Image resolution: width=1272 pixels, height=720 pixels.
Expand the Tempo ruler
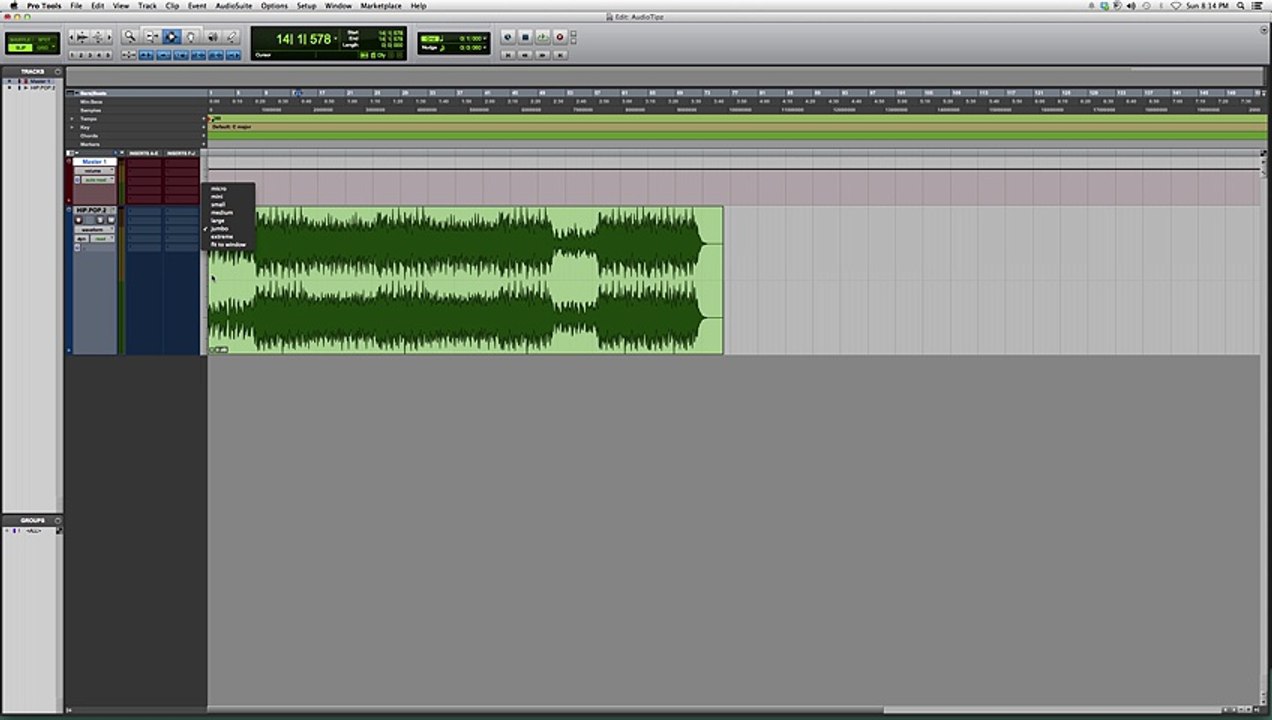point(72,119)
